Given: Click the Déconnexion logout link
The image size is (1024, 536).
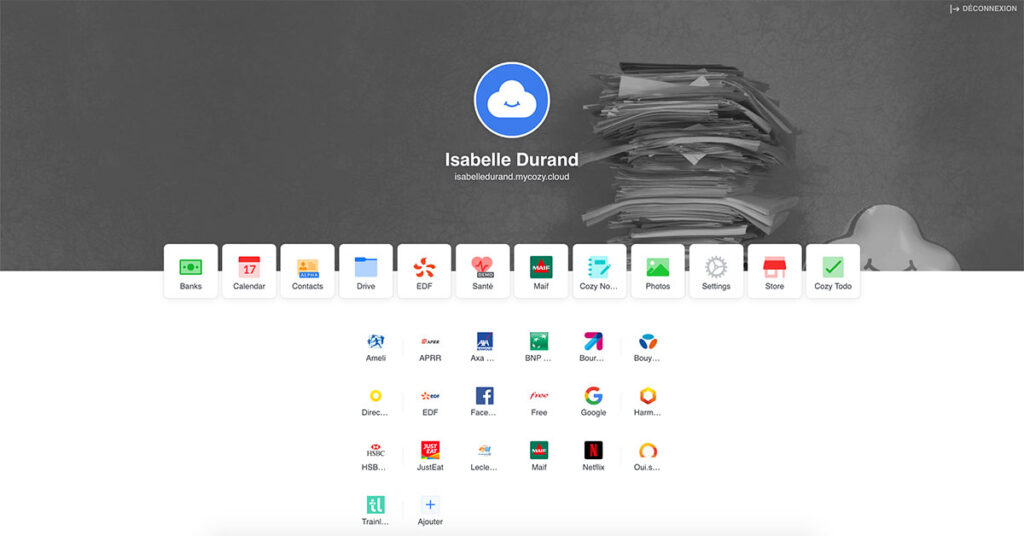Looking at the screenshot, I should click(983, 9).
